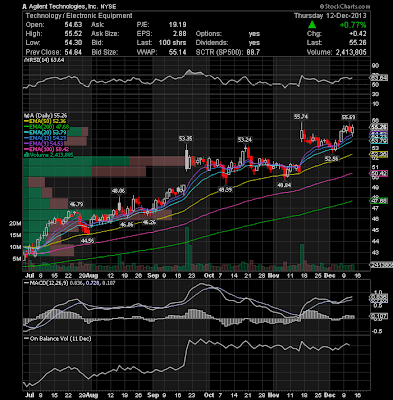Click the blue EMA(13) legend entry
The width and height of the screenshot is (393, 400).
tap(46, 138)
